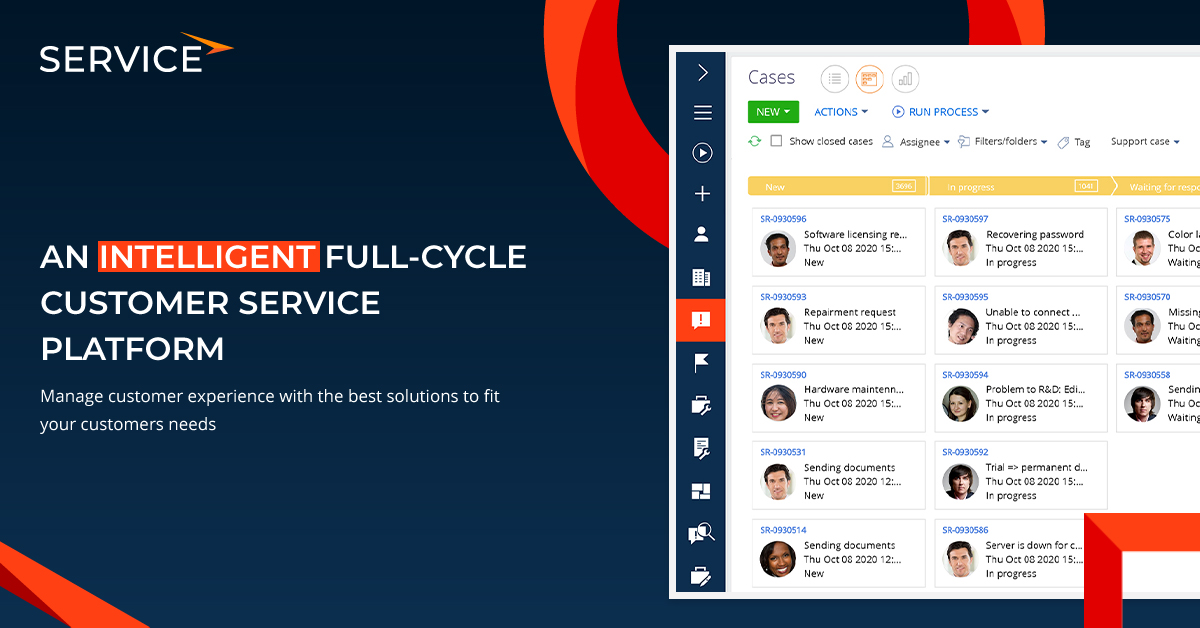Refresh the cases list
The height and width of the screenshot is (628, 1200).
coord(755,141)
